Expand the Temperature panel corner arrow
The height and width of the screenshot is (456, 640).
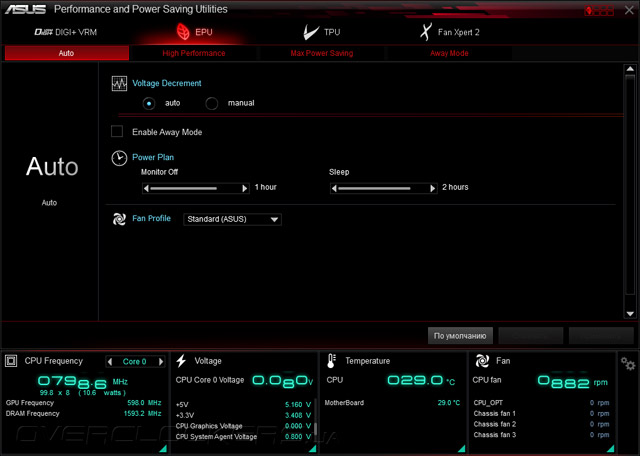coord(462,449)
